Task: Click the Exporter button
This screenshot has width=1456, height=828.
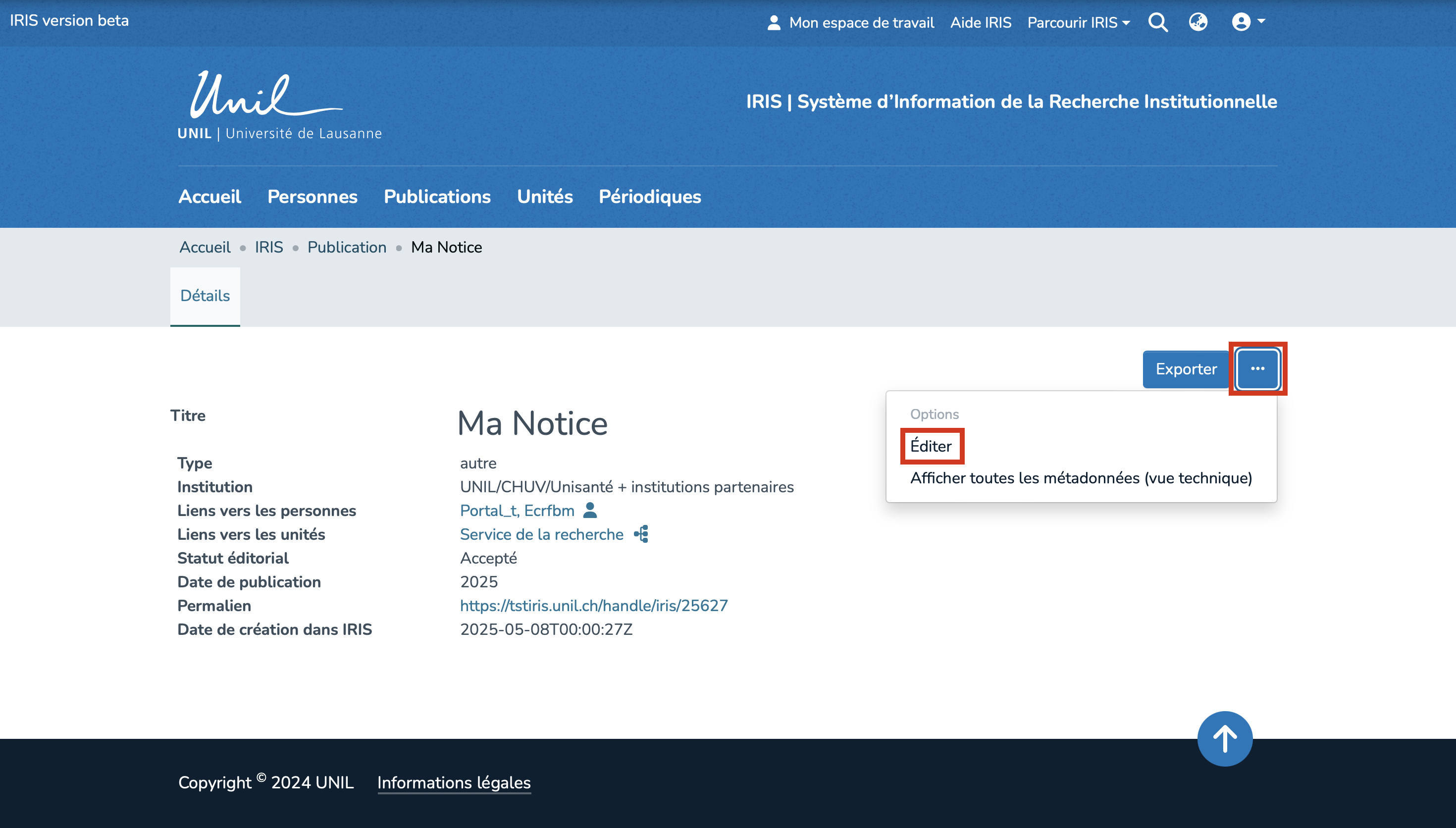Action: (x=1186, y=369)
